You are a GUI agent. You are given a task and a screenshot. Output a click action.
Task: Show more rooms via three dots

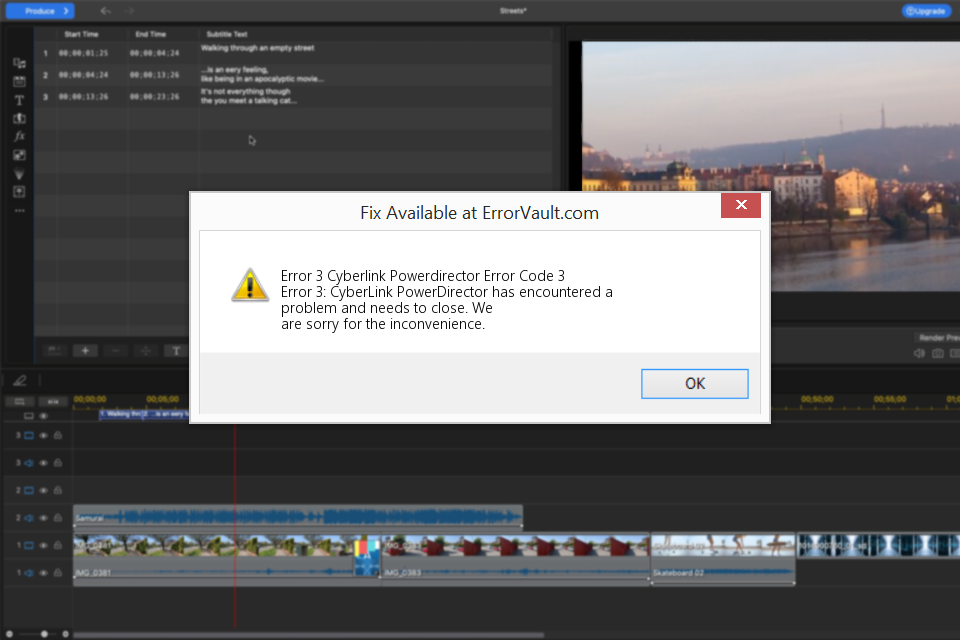[x=20, y=210]
